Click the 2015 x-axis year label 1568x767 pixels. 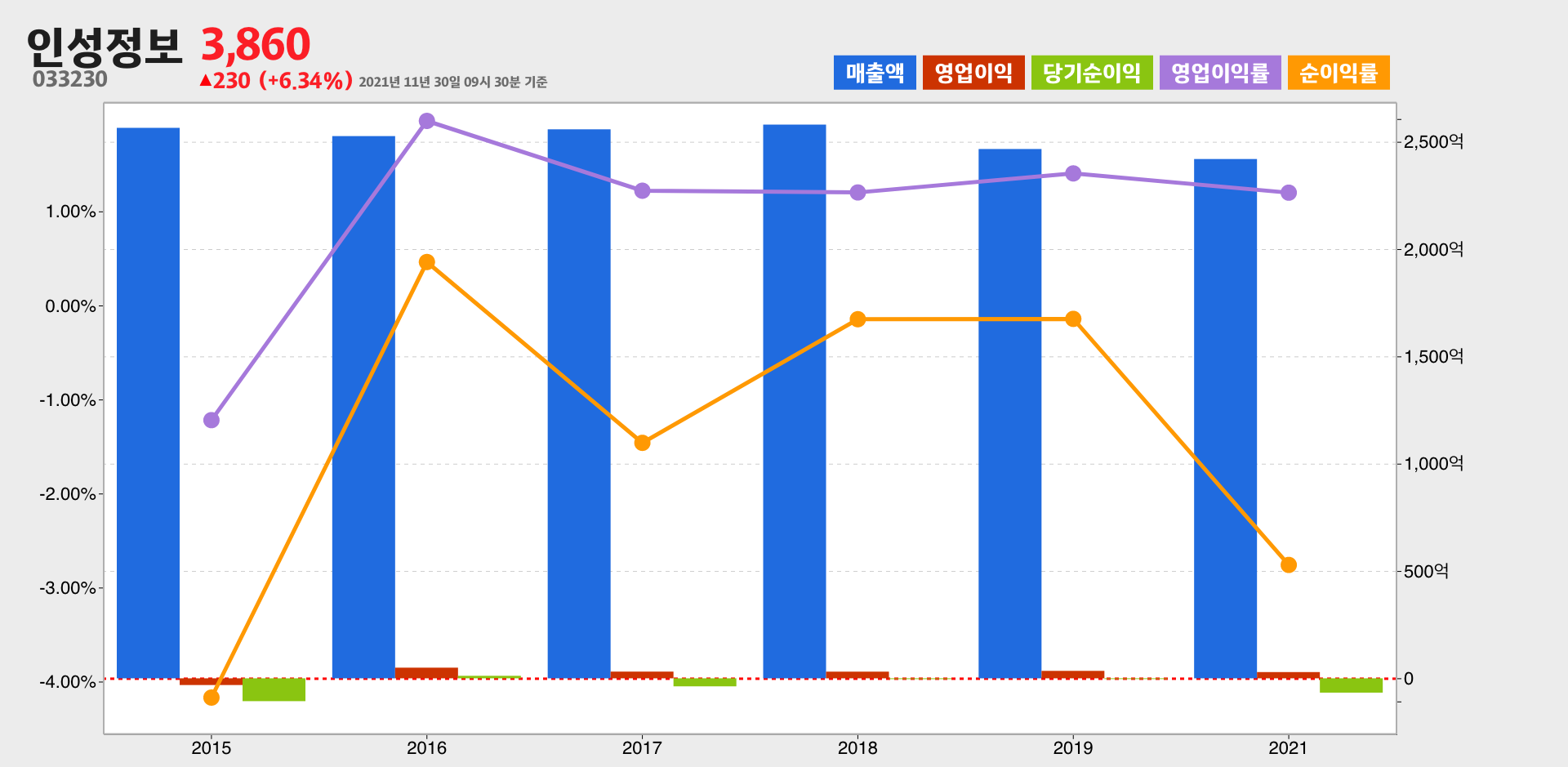(x=212, y=747)
